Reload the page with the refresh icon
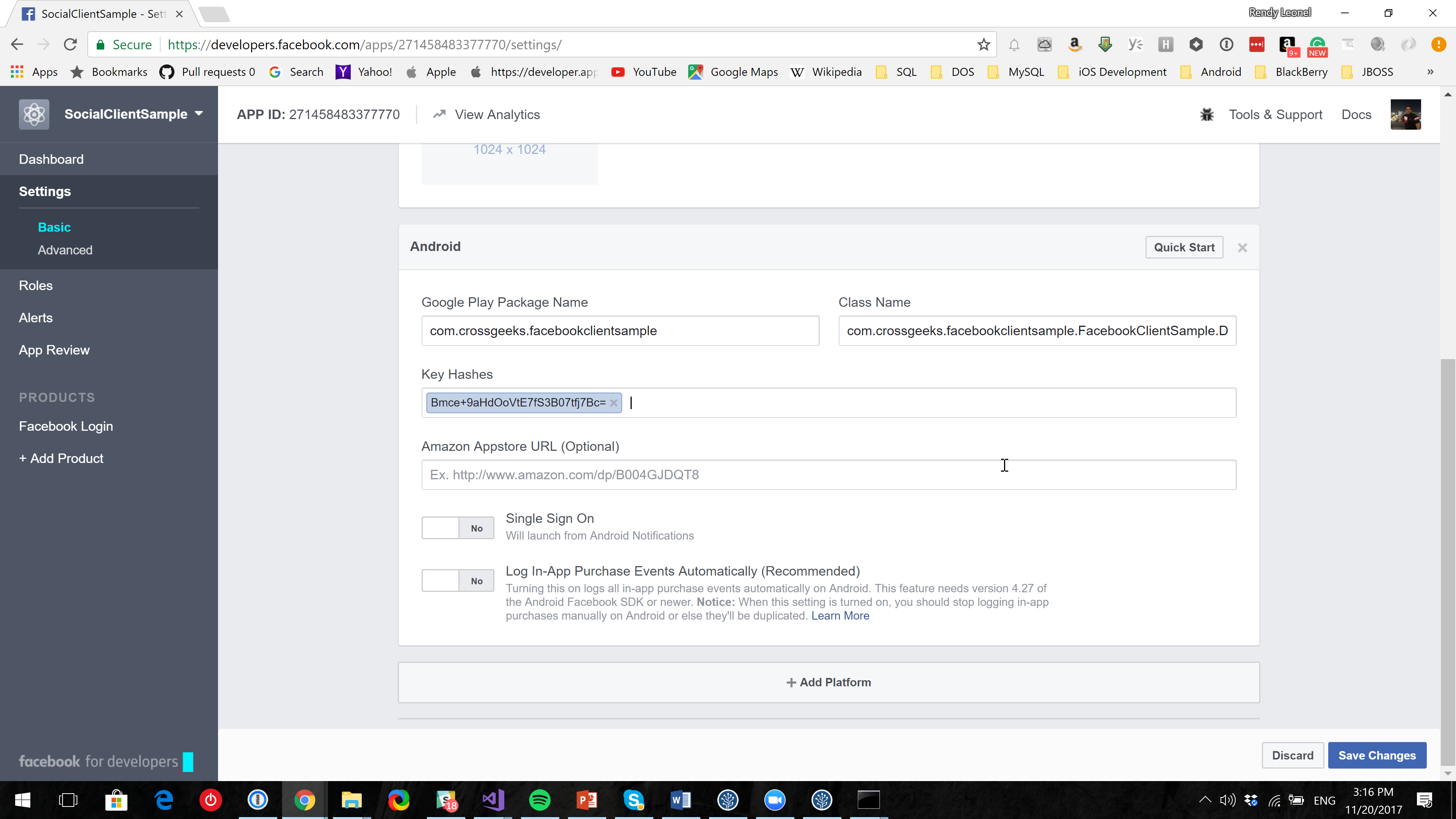This screenshot has width=1456, height=819. click(70, 45)
